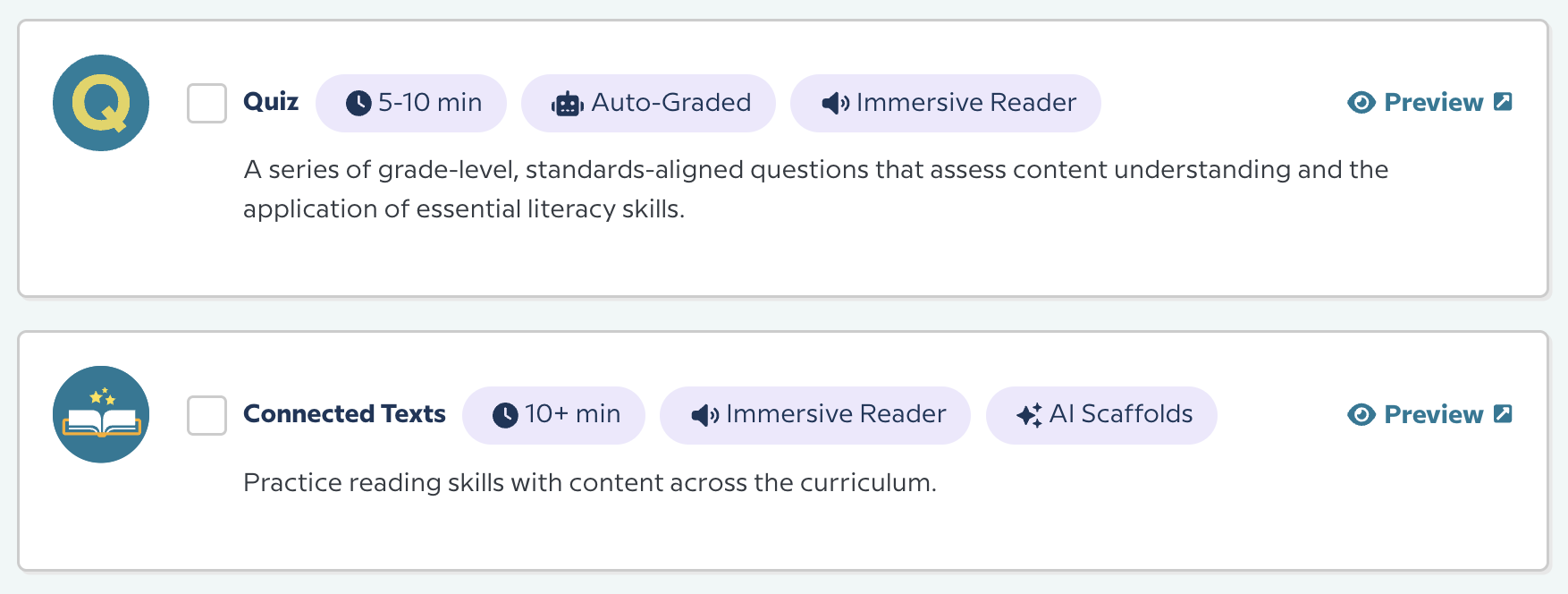
Task: Click the Connected Texts open book icon
Action: click(101, 414)
